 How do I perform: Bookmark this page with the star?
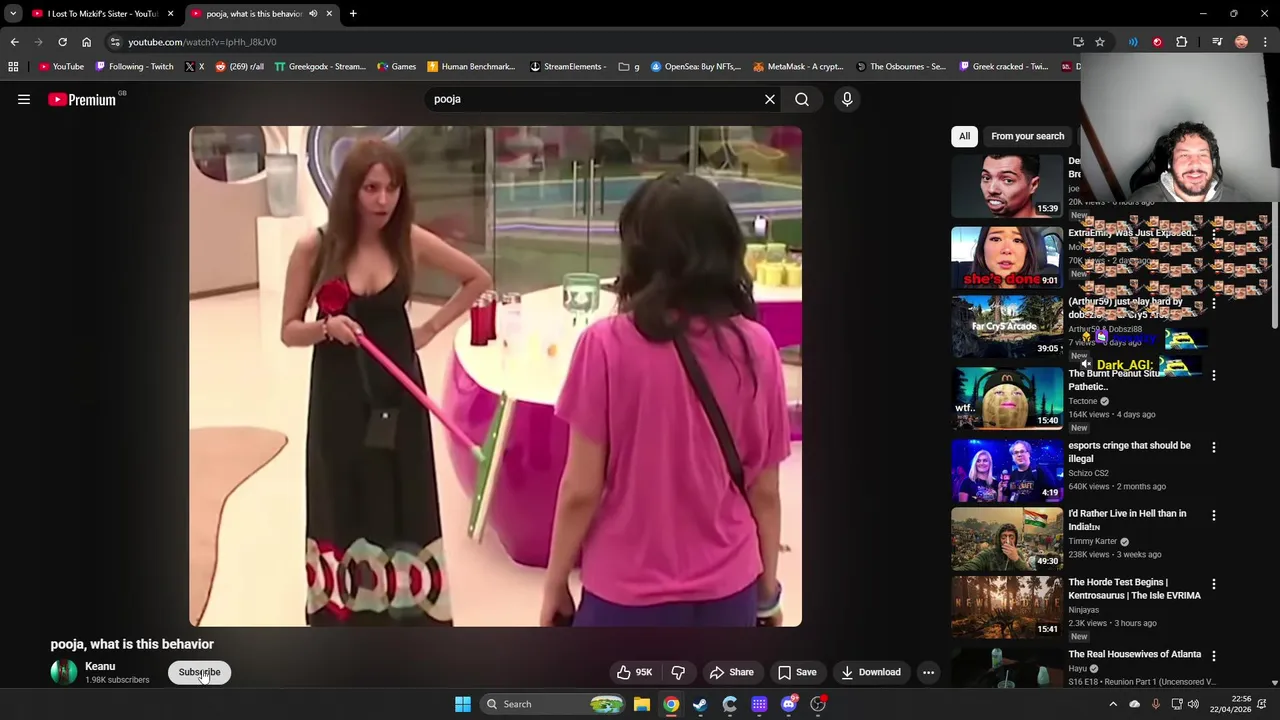[x=1100, y=42]
